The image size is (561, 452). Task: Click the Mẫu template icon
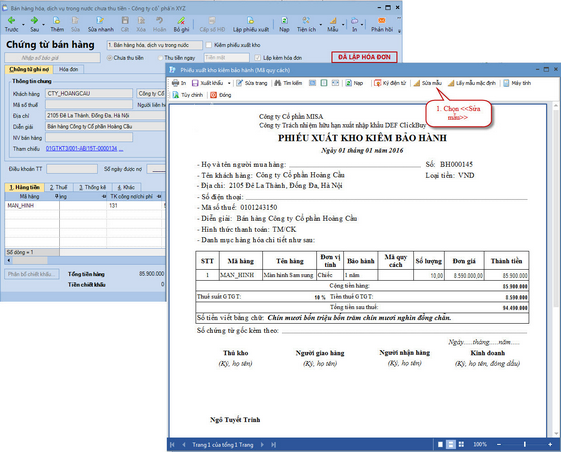[x=333, y=21]
